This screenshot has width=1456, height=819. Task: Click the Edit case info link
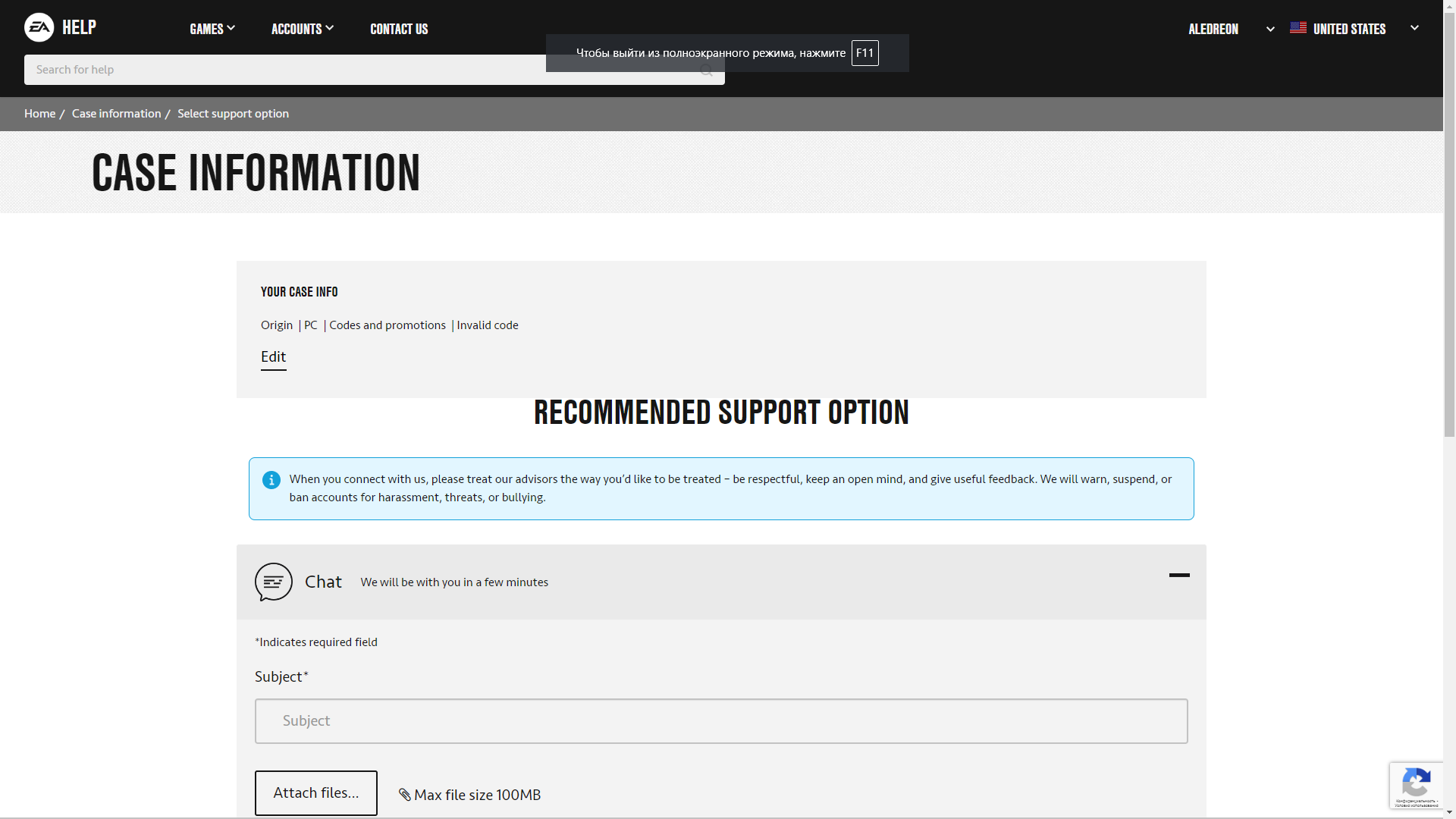(273, 357)
